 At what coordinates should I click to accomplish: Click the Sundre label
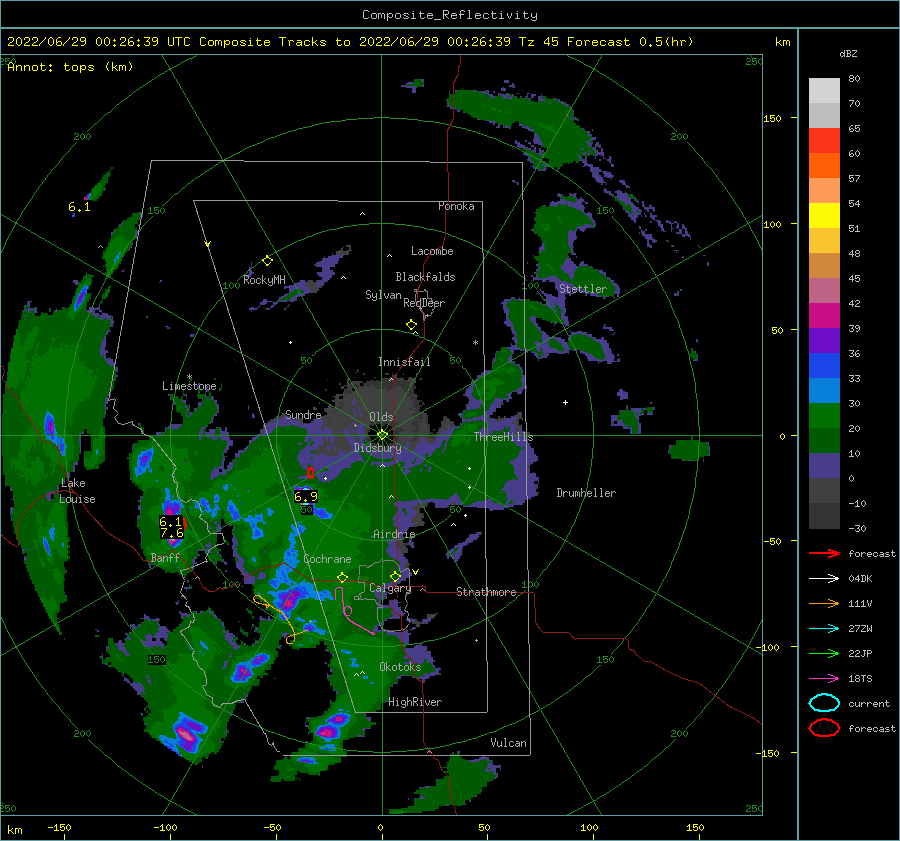point(303,414)
